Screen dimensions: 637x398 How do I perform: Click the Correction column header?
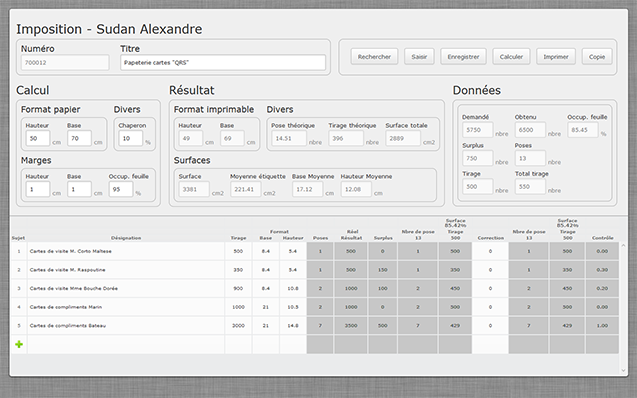[491, 238]
